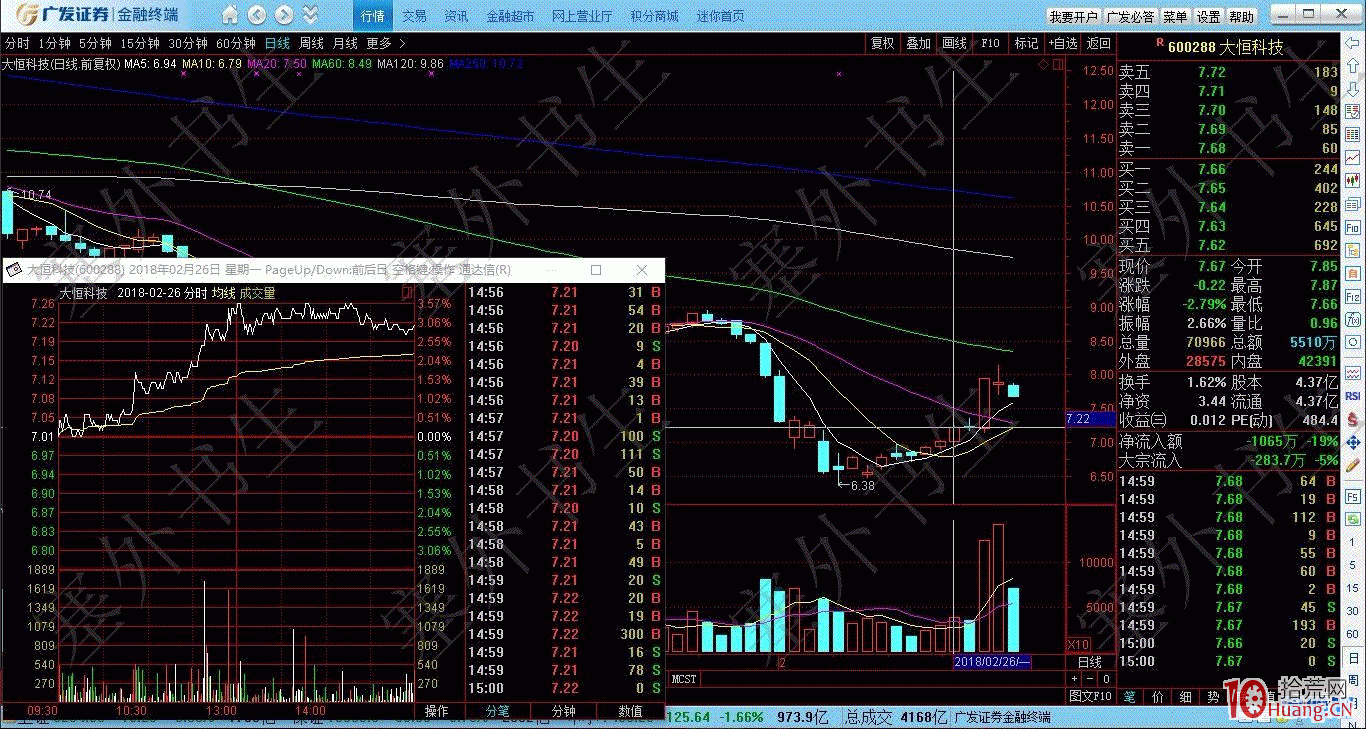Open the 积分商城 tab

pyautogui.click(x=654, y=16)
